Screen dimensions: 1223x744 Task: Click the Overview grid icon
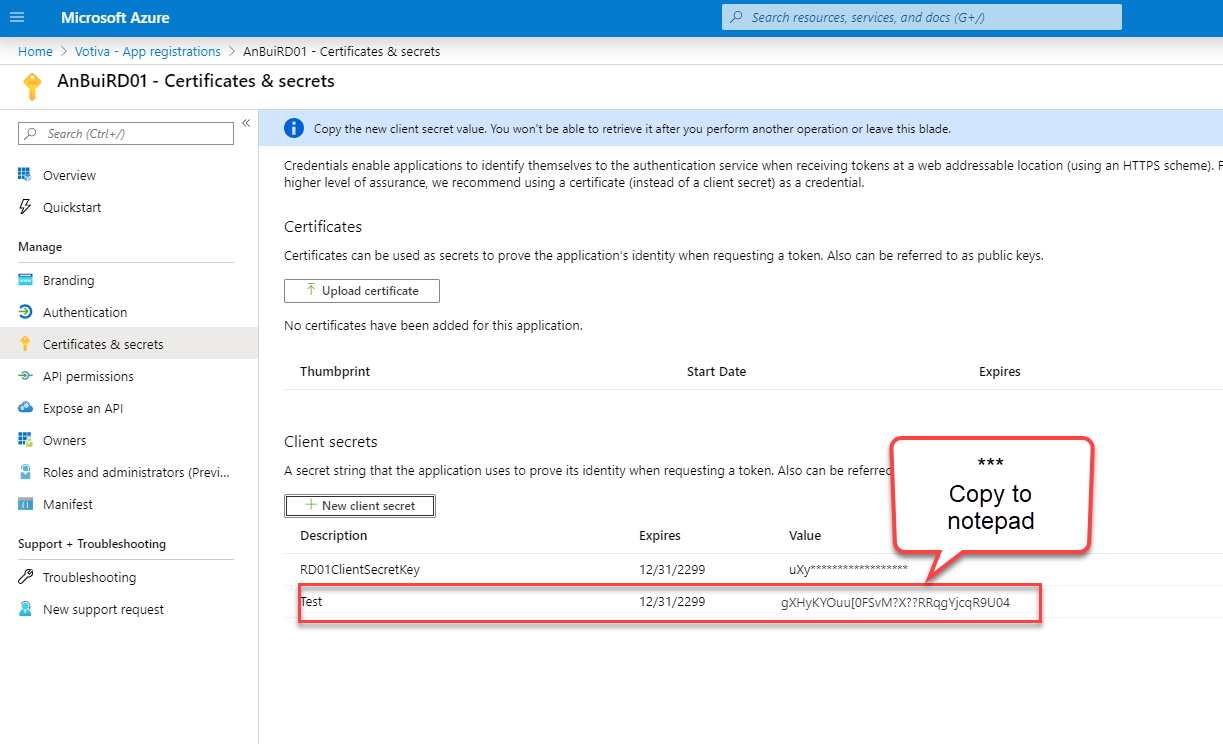point(25,175)
